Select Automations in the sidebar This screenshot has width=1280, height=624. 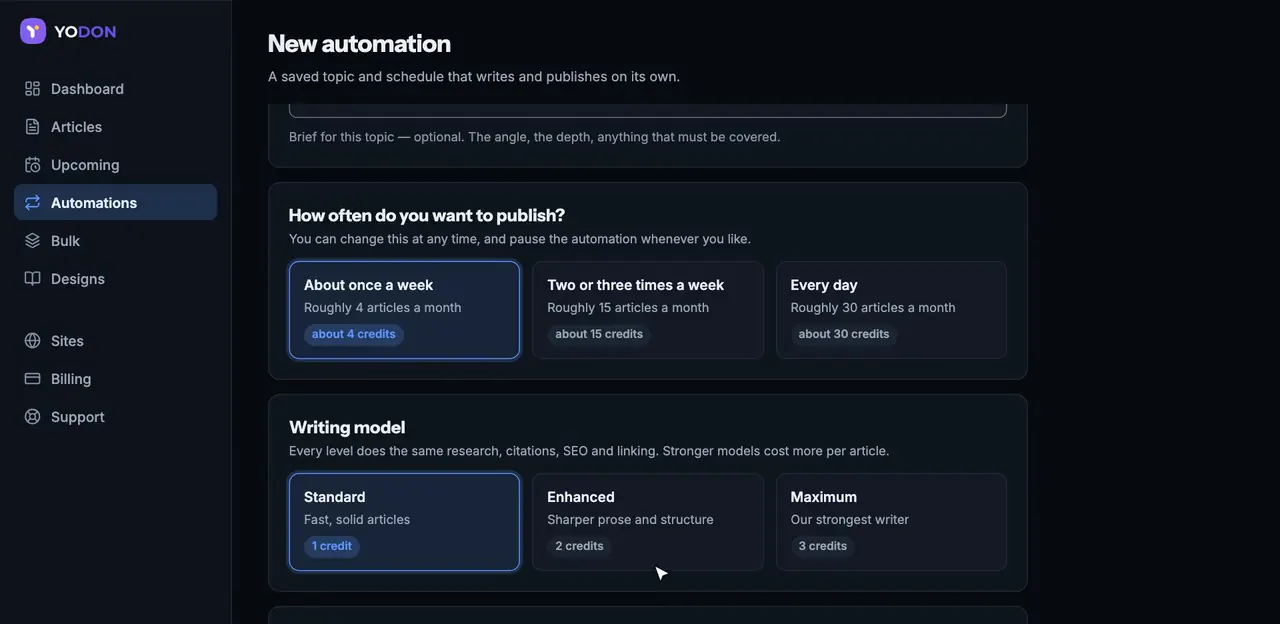(x=115, y=203)
